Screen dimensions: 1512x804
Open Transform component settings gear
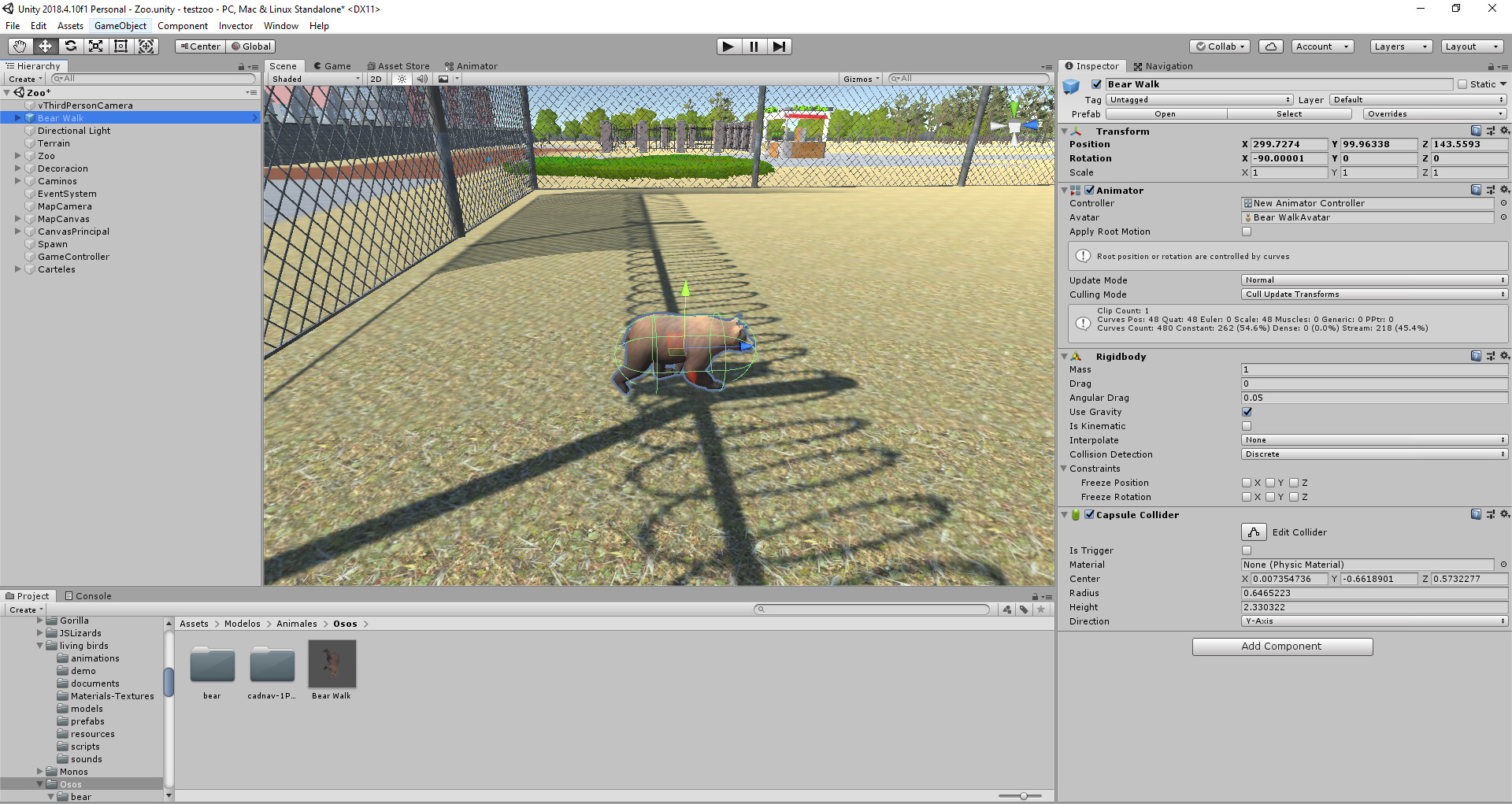(1505, 131)
